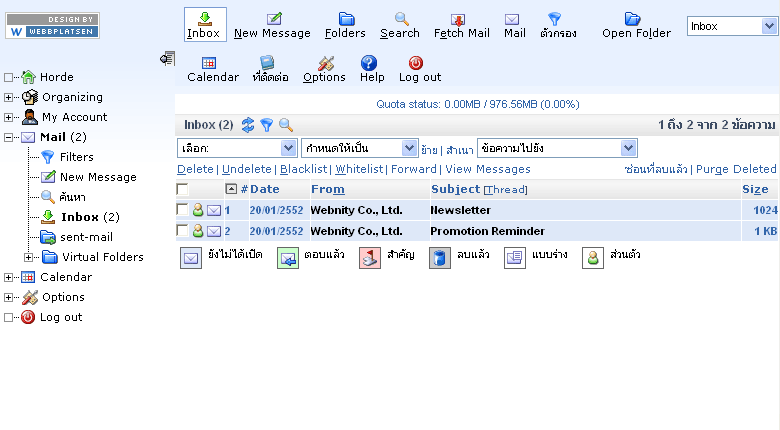
Task: Open the กำหนดให้เป็น mark-as dropdown
Action: [x=359, y=148]
